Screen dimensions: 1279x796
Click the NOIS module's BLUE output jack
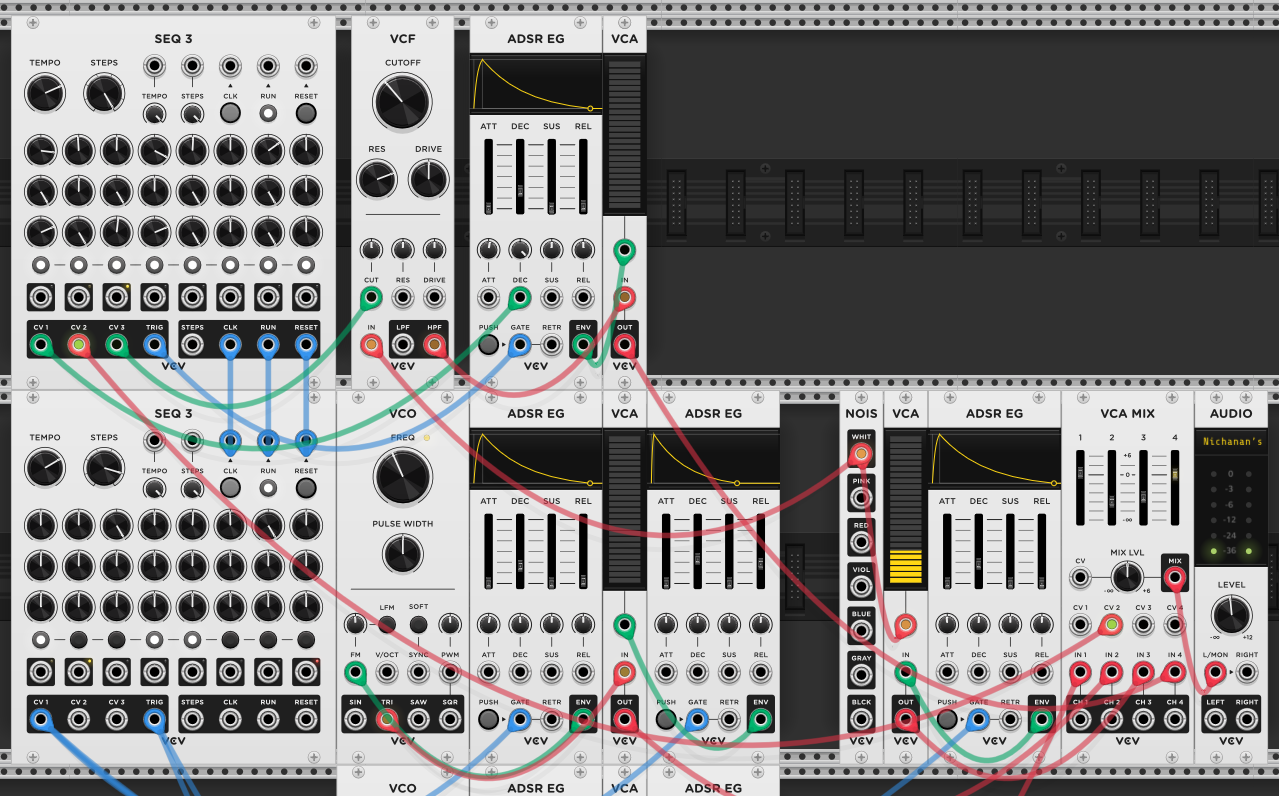(861, 631)
